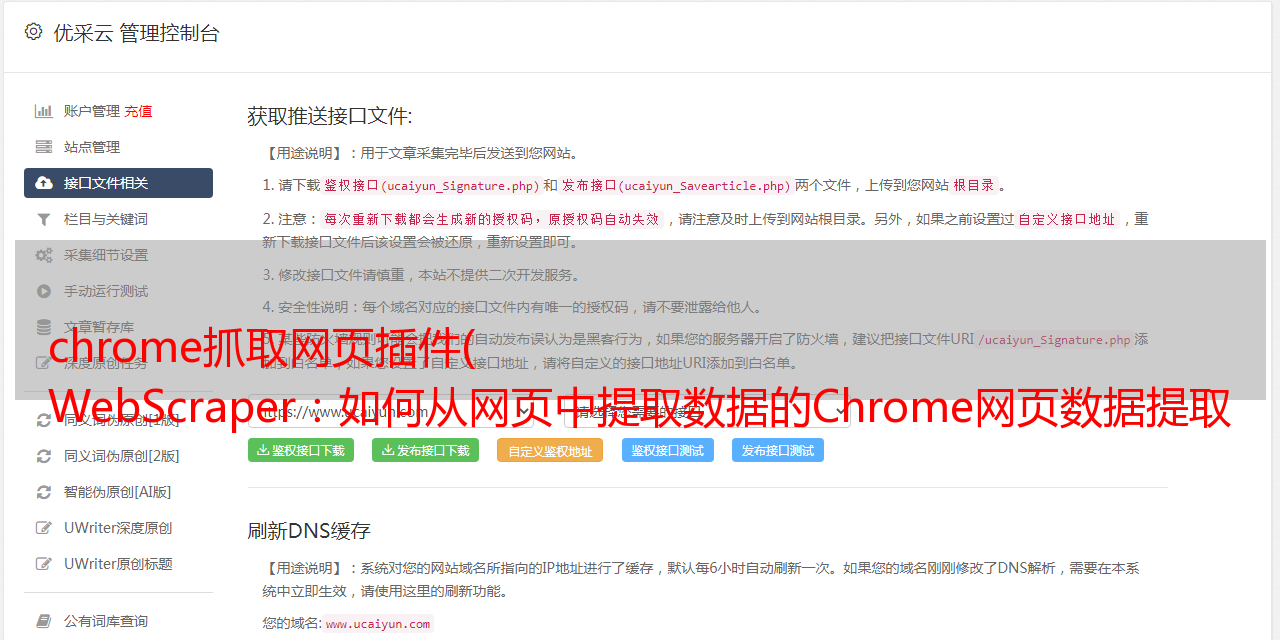Click the green 发布接口下载 button
Screen dimensions: 1280x640
click(425, 450)
